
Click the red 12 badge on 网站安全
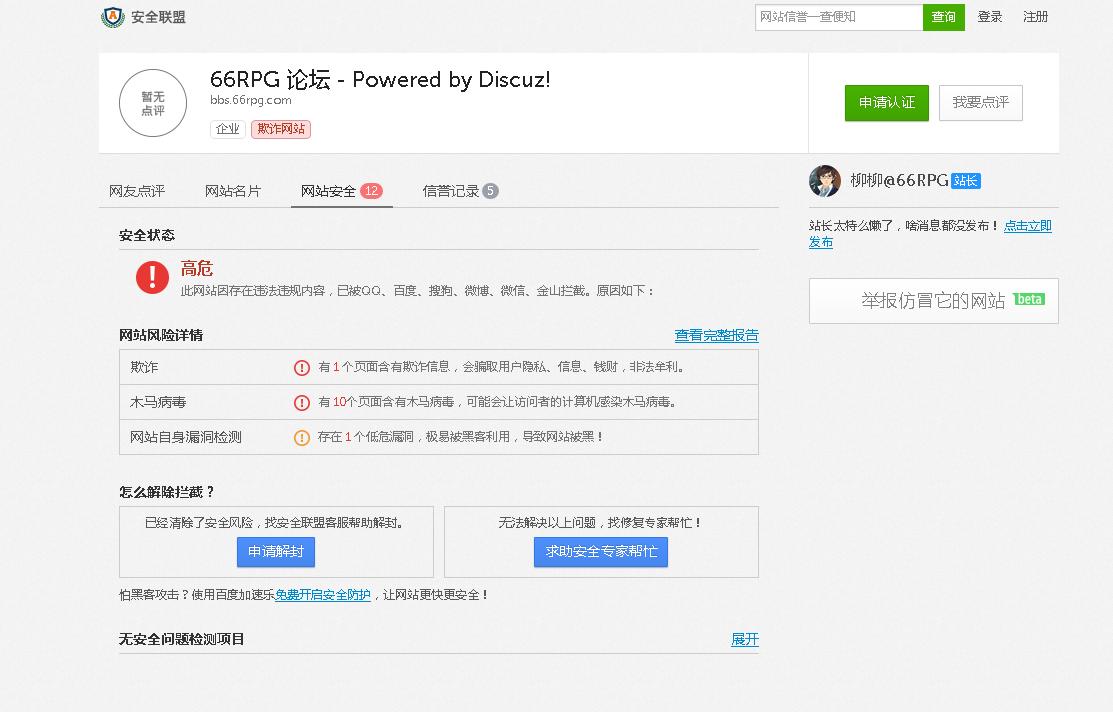(371, 191)
